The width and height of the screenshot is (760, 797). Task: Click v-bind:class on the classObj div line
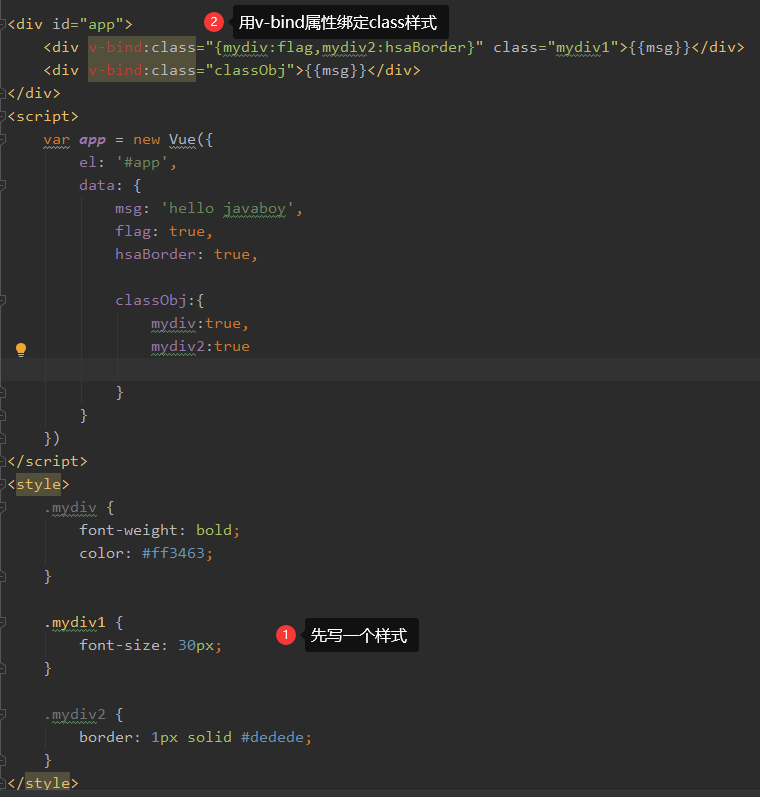click(x=142, y=70)
